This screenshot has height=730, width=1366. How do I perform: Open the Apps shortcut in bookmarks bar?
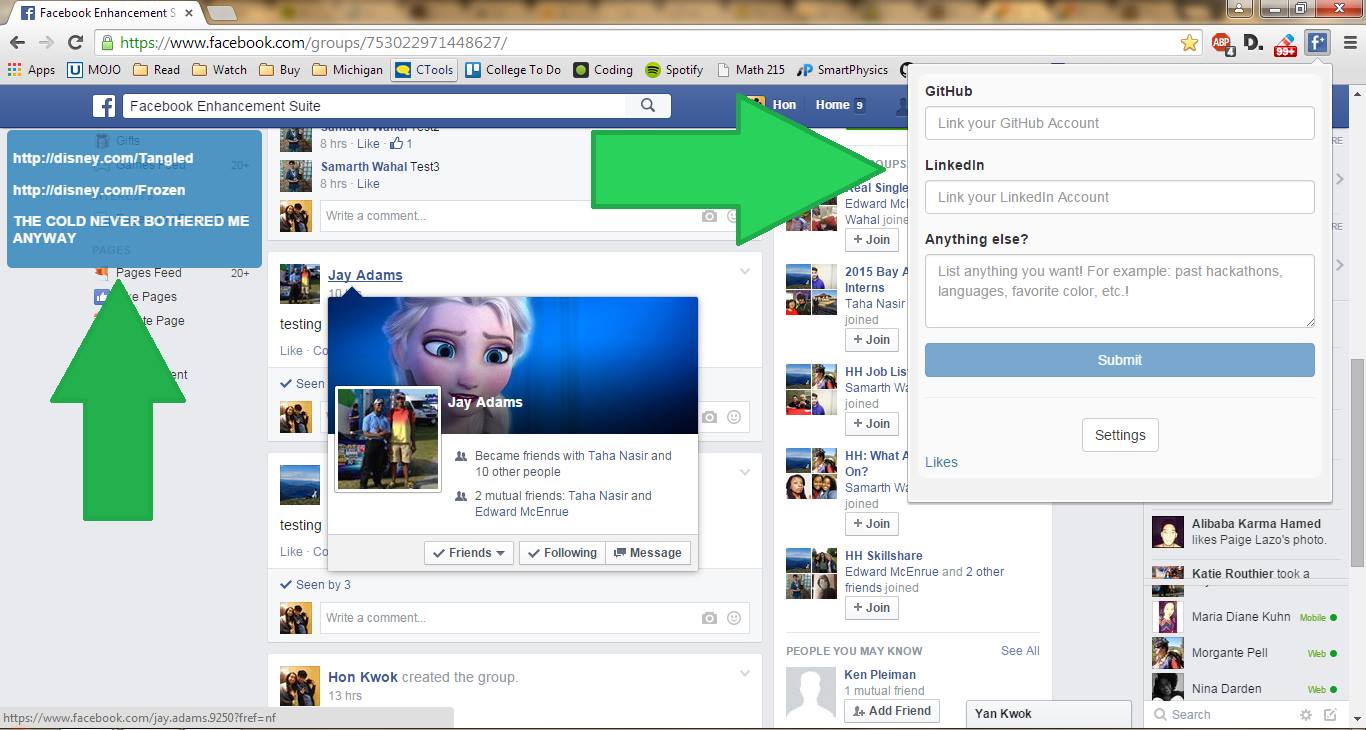[x=31, y=70]
